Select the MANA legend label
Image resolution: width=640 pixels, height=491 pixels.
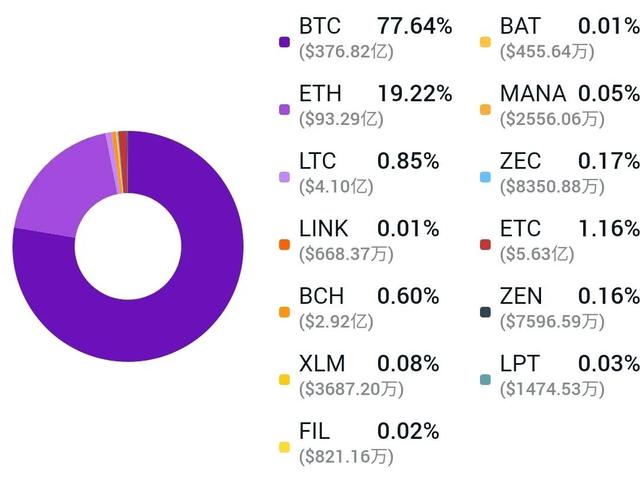tap(533, 94)
